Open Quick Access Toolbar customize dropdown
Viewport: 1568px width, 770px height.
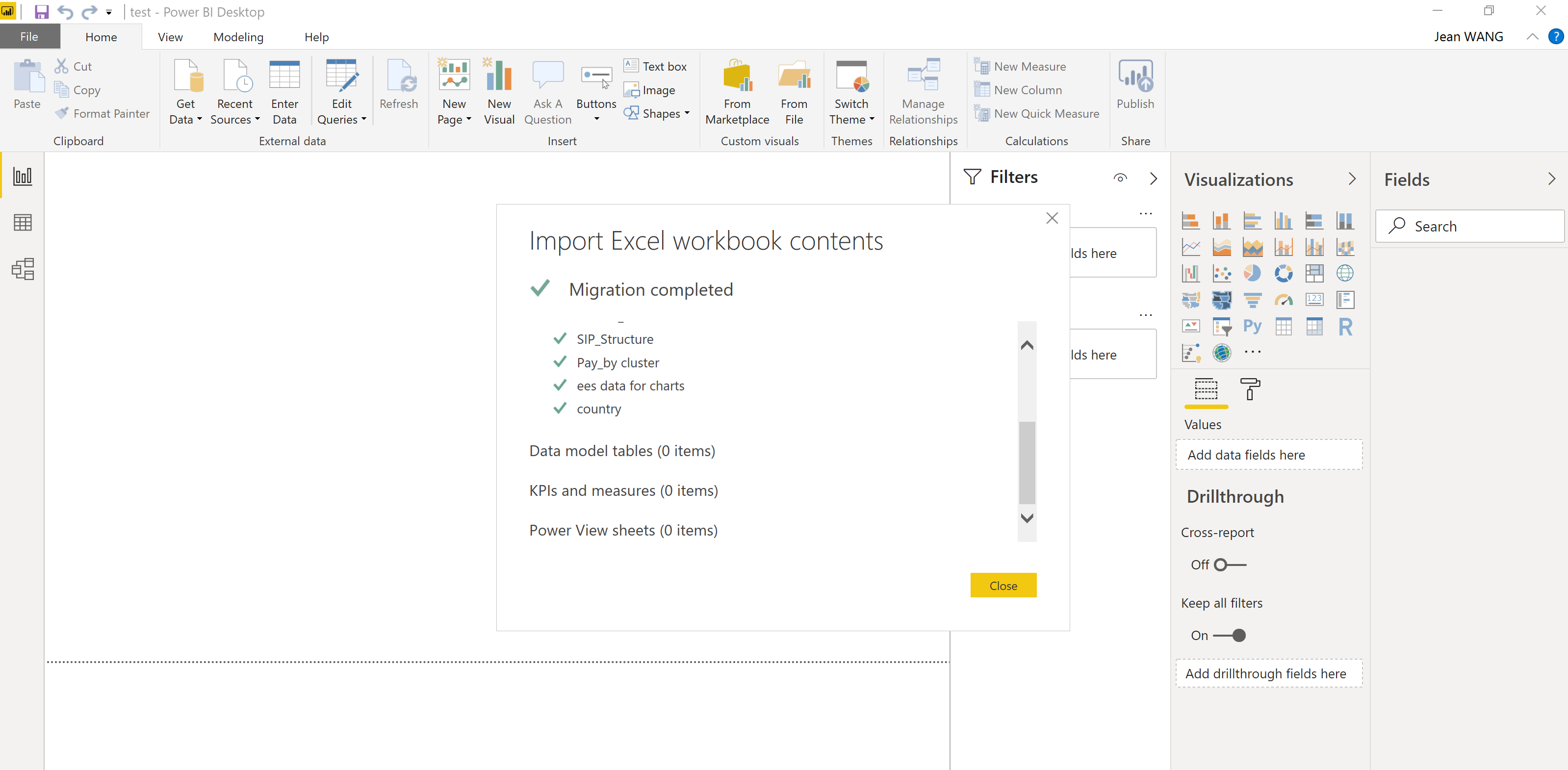(x=109, y=12)
